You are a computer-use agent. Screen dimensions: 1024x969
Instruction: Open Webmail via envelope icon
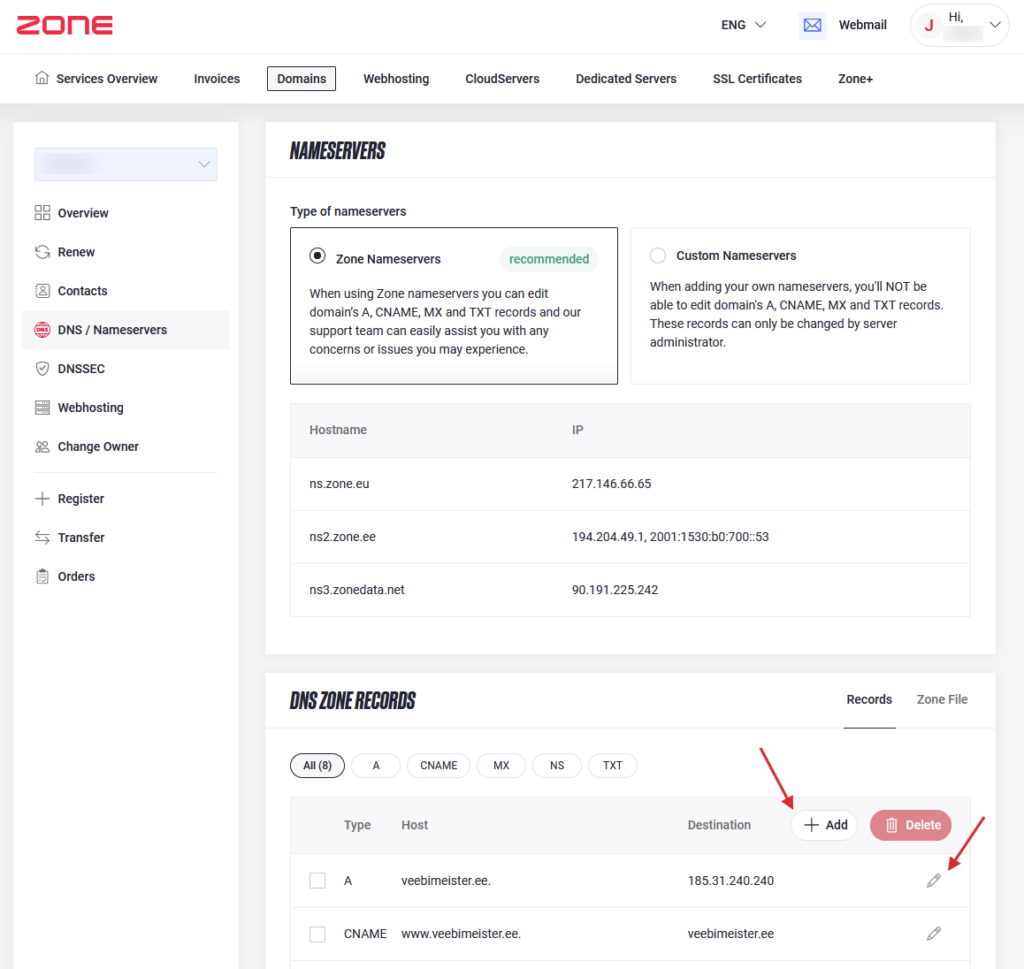[x=812, y=25]
